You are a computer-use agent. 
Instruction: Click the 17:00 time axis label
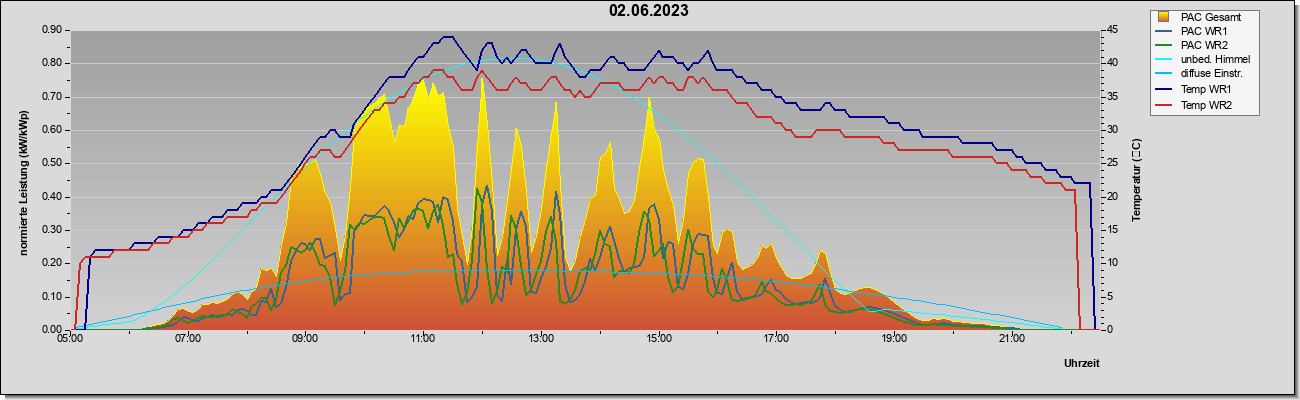[777, 339]
